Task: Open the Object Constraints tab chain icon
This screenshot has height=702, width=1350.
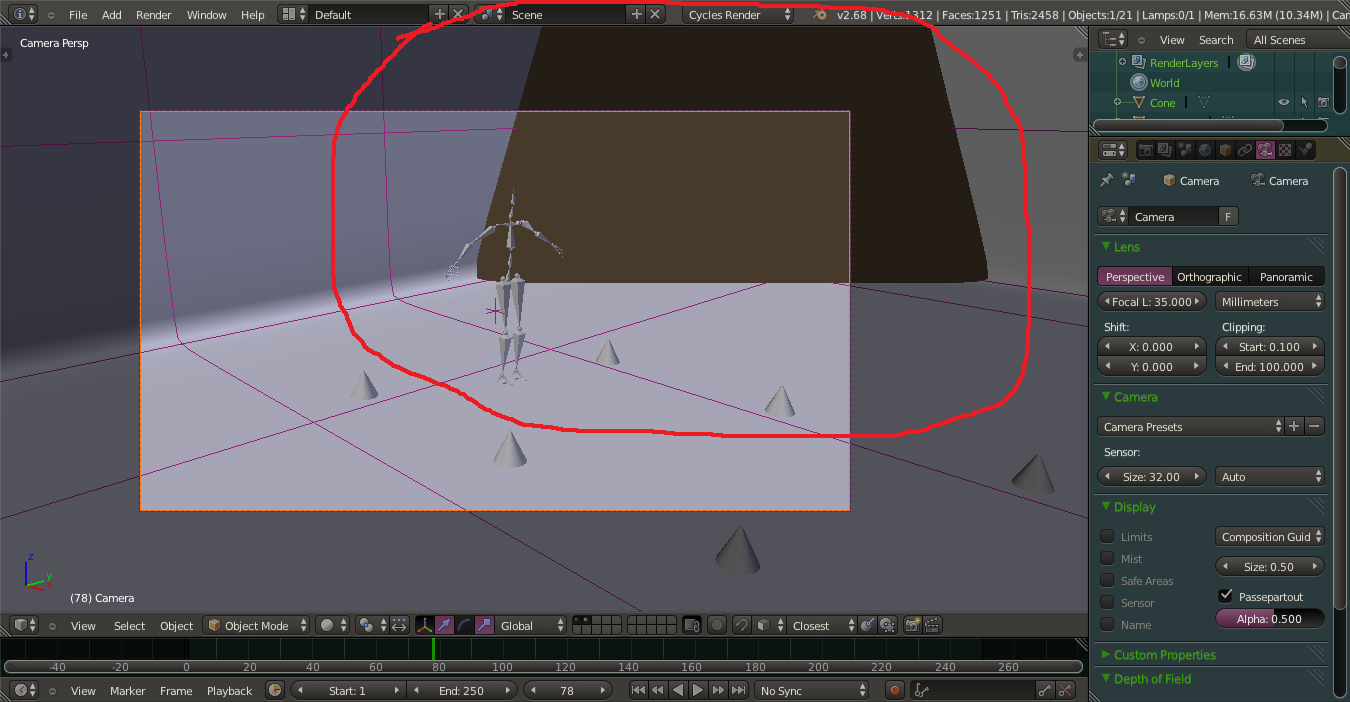Action: click(x=1245, y=150)
